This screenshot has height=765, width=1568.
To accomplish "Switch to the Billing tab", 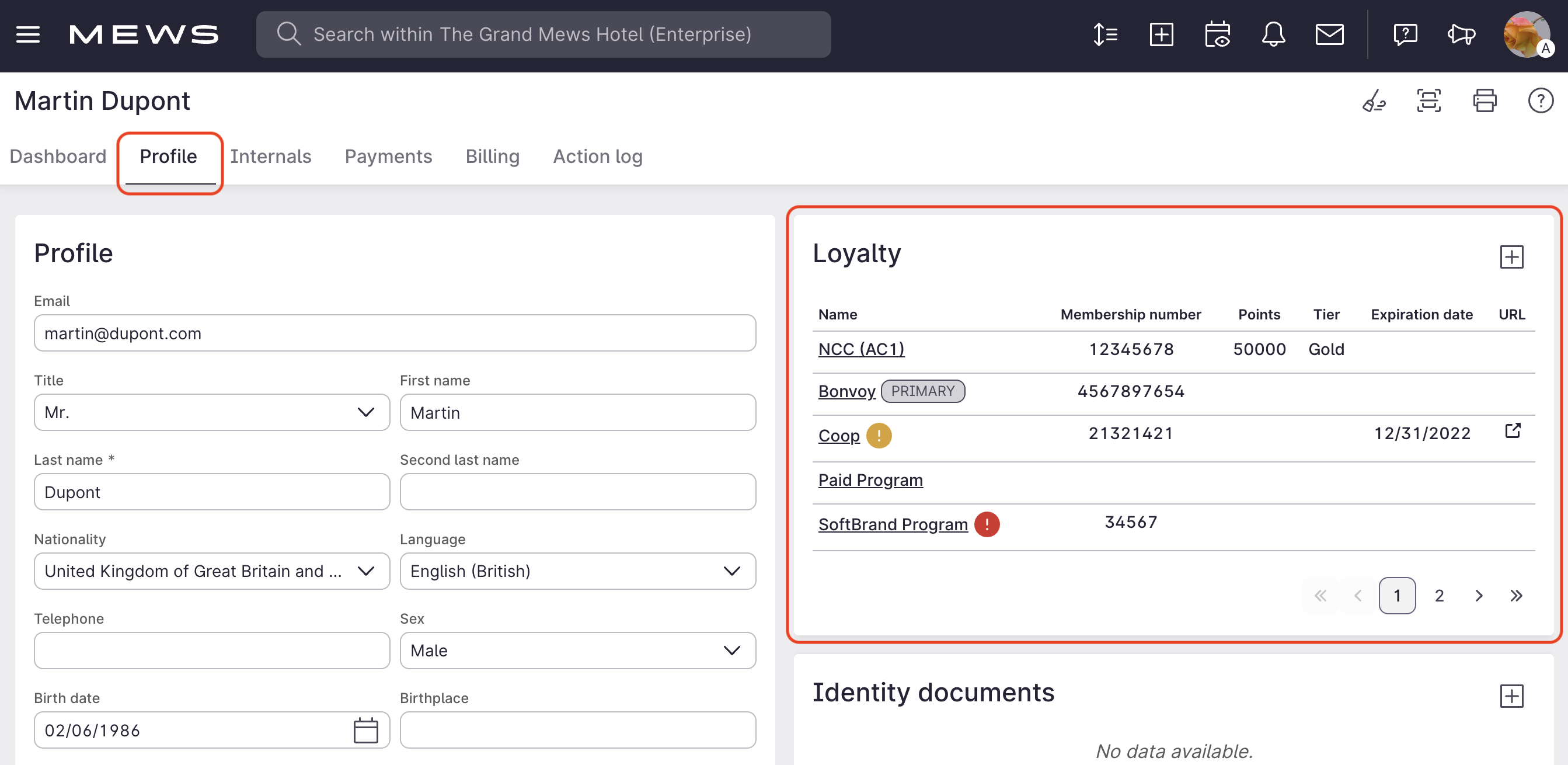I will (x=493, y=157).
